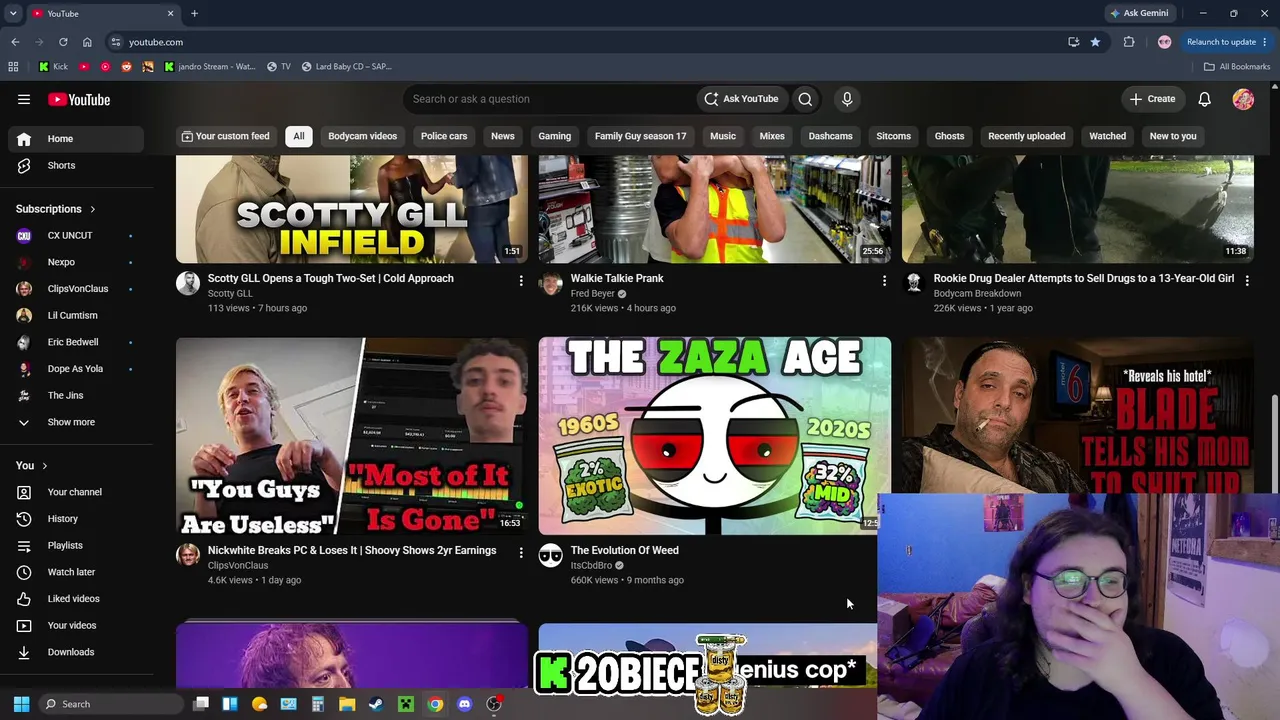Open Steam from the taskbar
1280x720 pixels.
coord(376,704)
